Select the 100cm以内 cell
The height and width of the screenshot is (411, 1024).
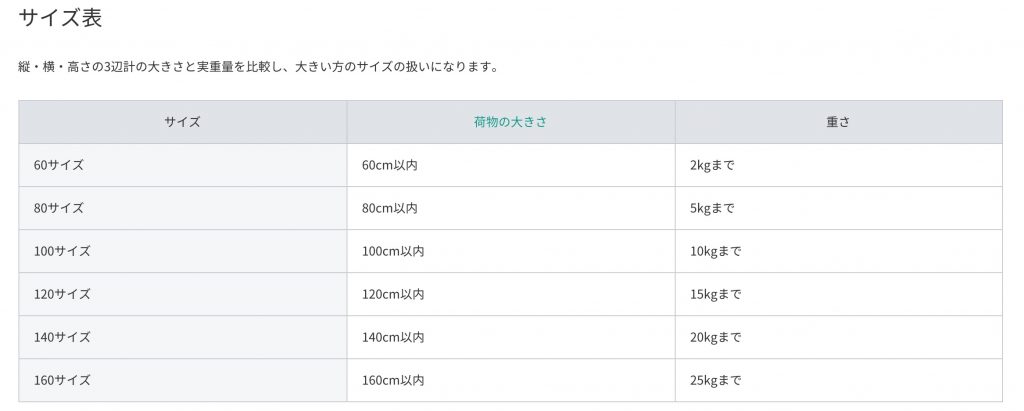511,252
